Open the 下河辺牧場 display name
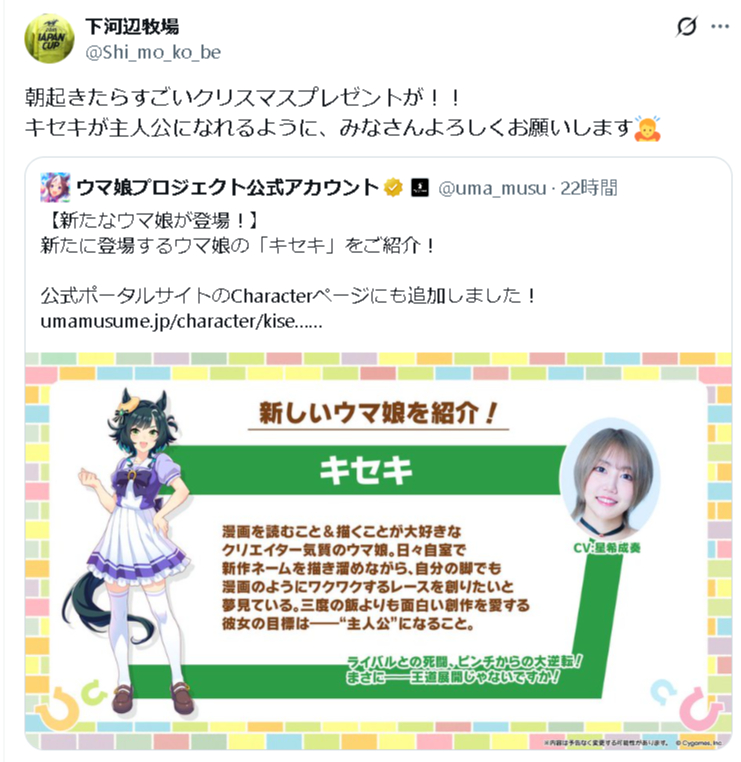This screenshot has width=741, height=762. point(132,26)
